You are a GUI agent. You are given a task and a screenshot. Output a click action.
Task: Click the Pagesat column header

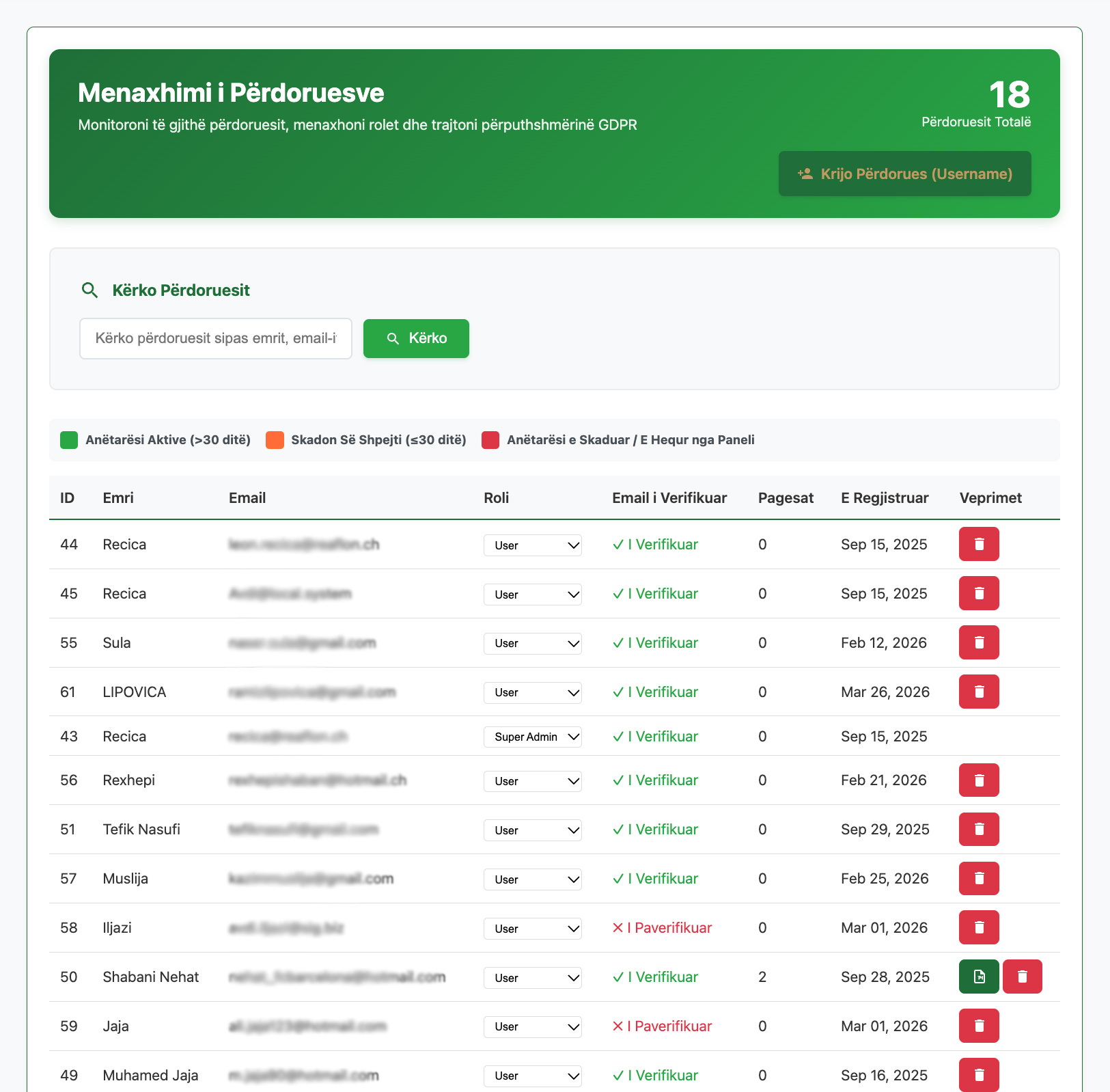point(786,498)
